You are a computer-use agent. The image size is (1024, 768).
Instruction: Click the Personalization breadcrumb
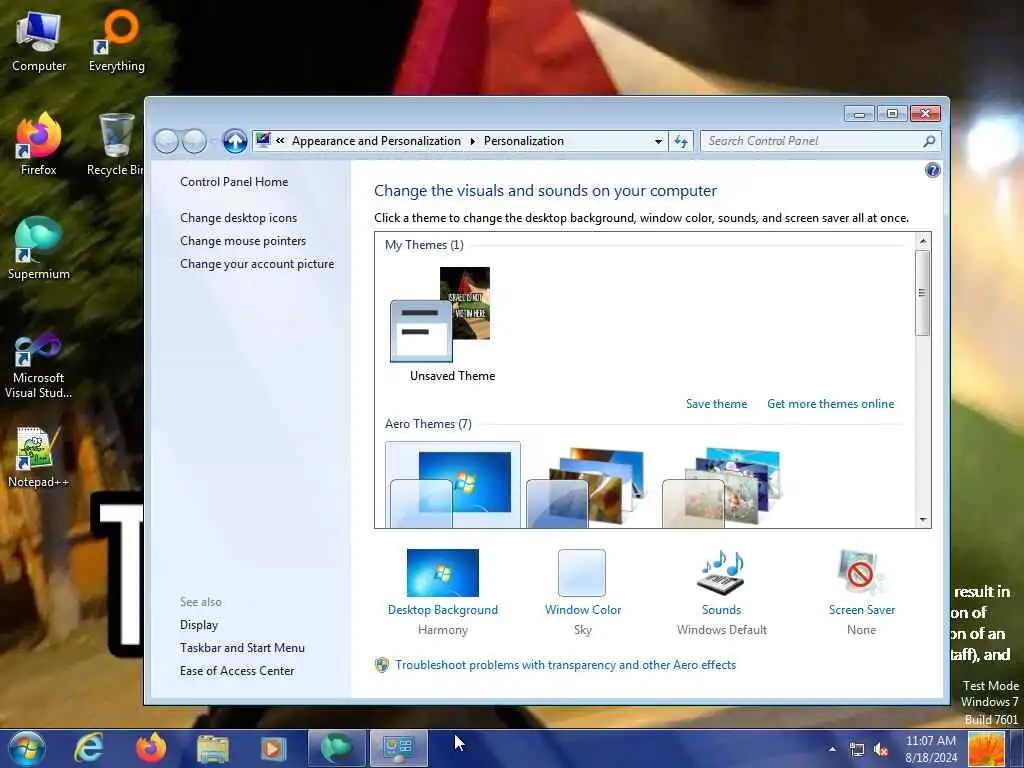click(524, 141)
